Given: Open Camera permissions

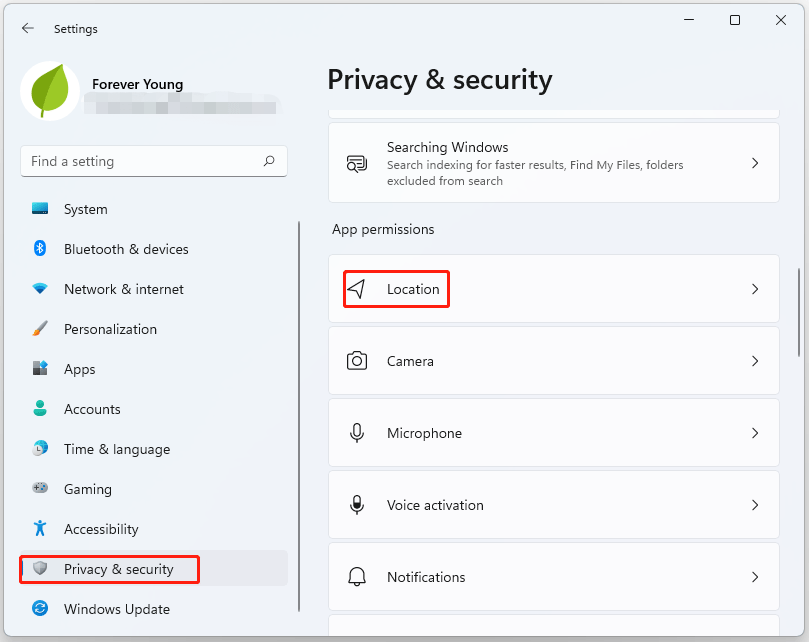Looking at the screenshot, I should 554,361.
